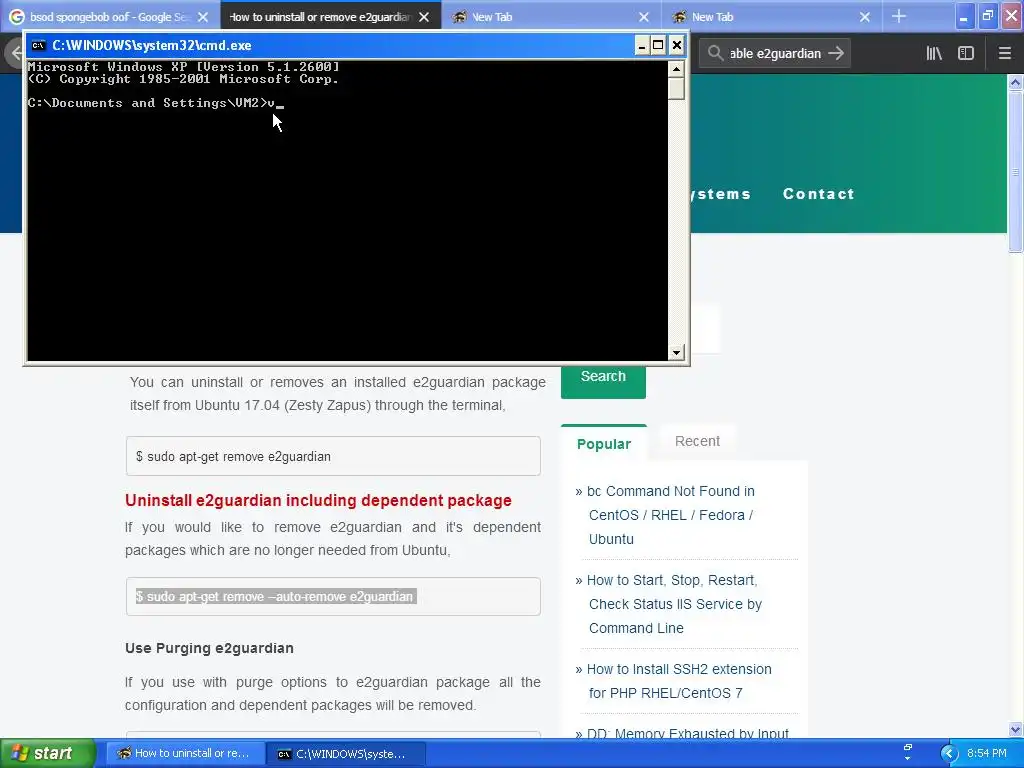
Task: Open a new browser tab with plus icon
Action: [x=899, y=16]
